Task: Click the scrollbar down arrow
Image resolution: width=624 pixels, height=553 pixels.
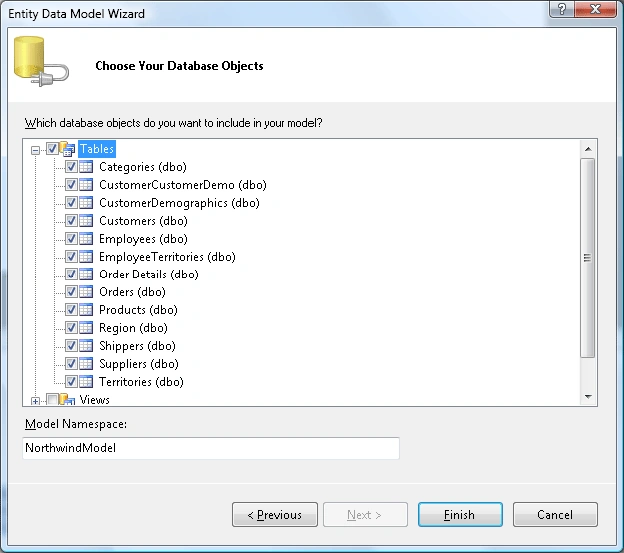Action: (588, 397)
